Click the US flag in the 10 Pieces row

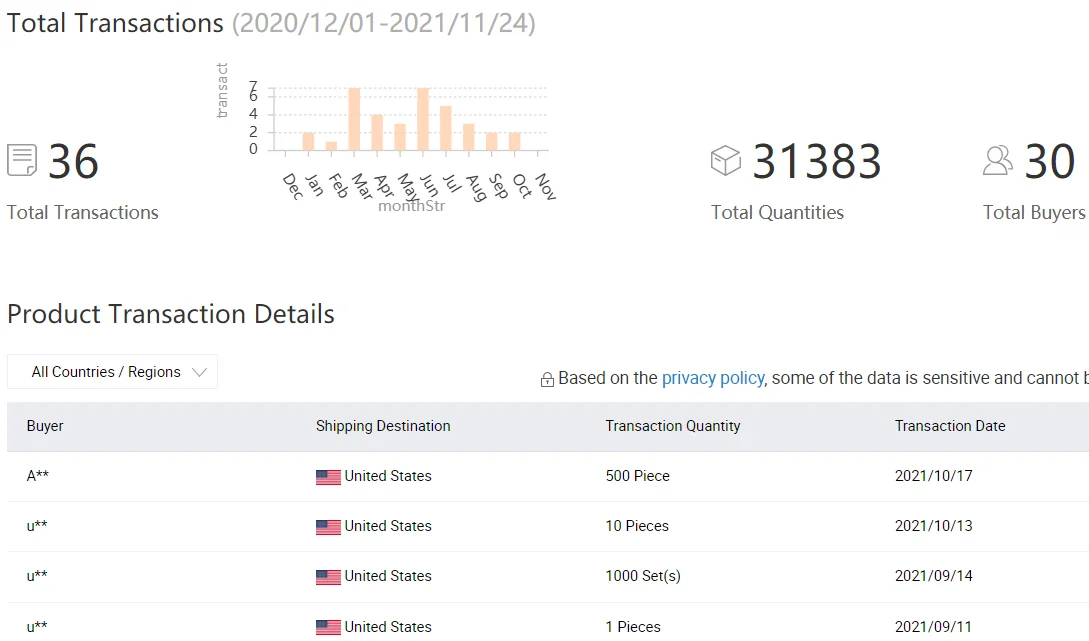[x=328, y=527]
